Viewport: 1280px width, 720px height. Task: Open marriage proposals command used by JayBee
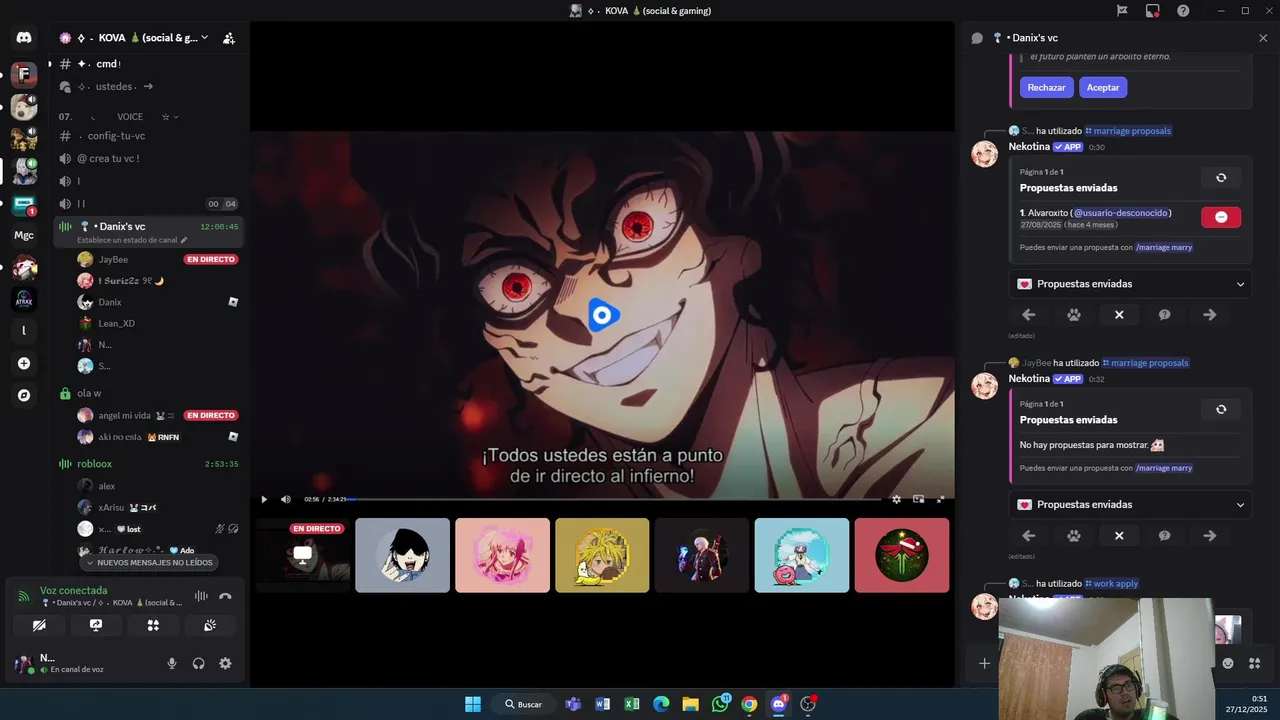[1146, 363]
